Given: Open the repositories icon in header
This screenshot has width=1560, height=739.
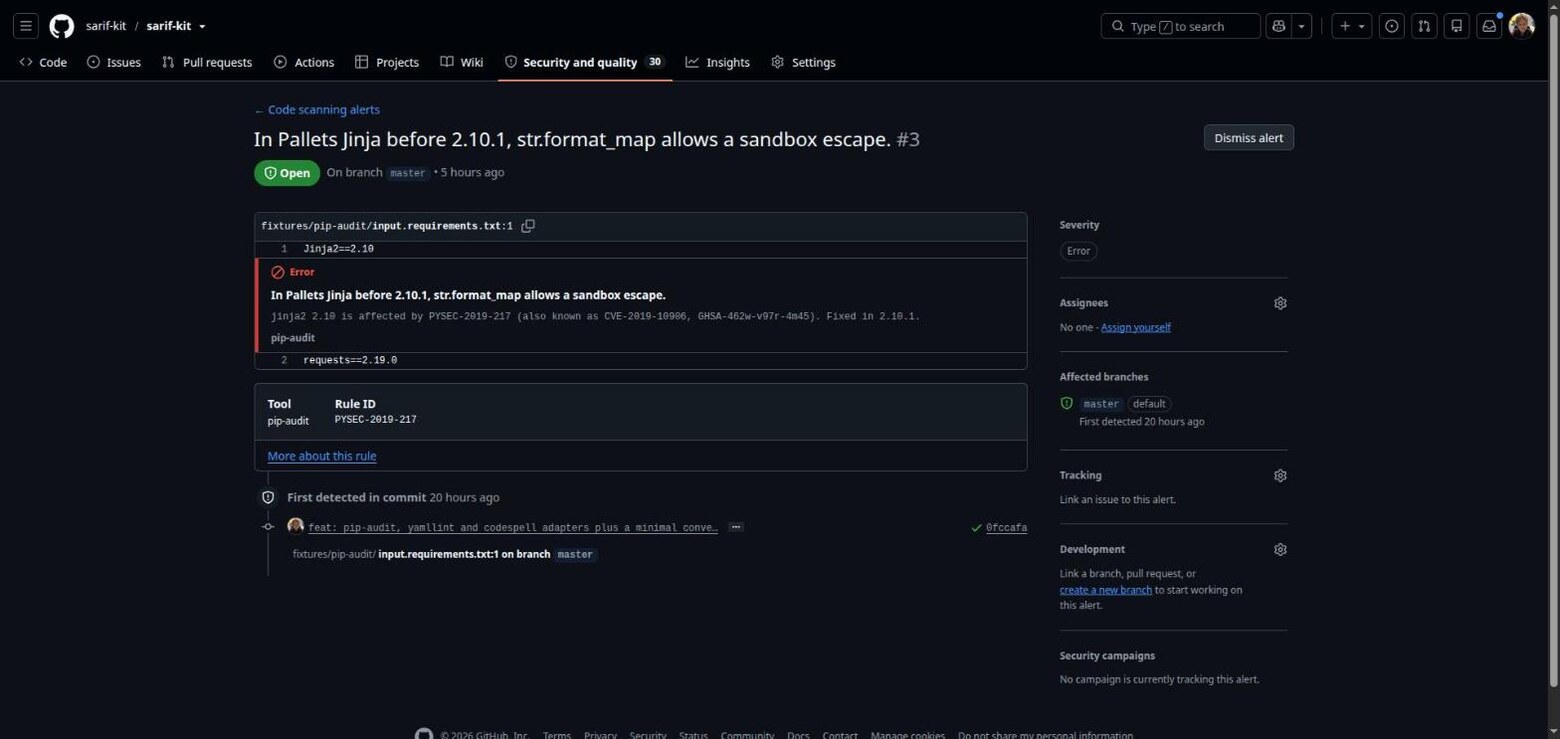Looking at the screenshot, I should (1457, 26).
